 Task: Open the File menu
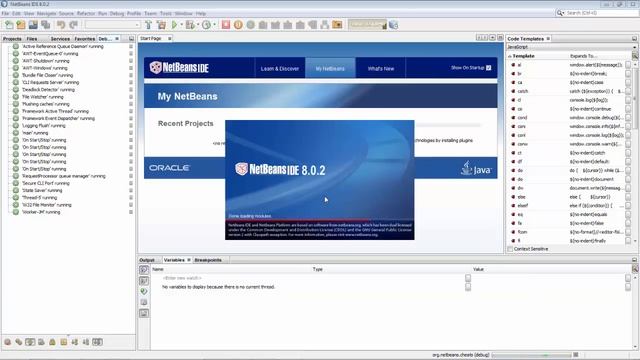coord(5,13)
